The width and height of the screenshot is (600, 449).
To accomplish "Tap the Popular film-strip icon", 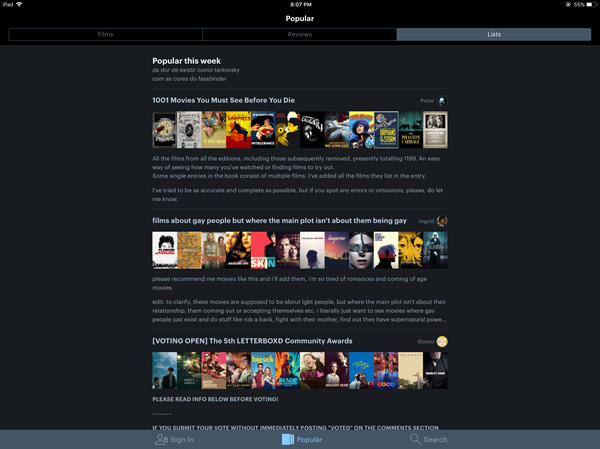I will pos(288,439).
